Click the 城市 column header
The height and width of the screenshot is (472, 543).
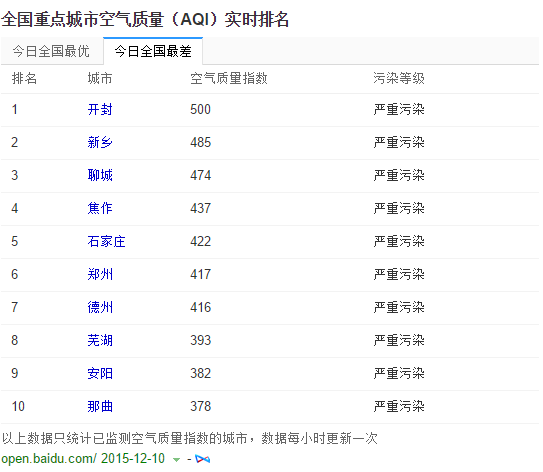[x=100, y=79]
